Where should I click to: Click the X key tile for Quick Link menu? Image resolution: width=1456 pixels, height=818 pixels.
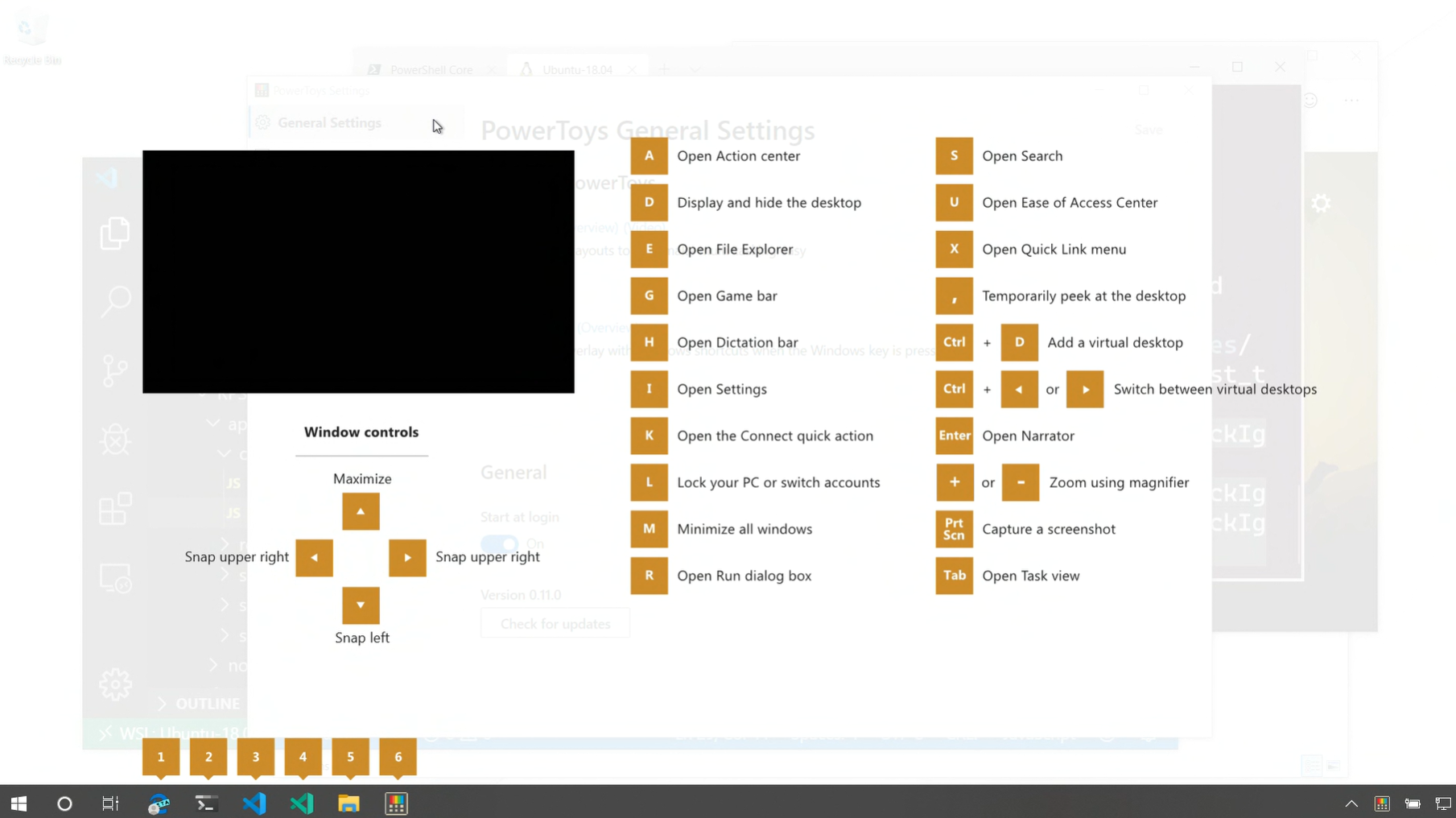954,249
